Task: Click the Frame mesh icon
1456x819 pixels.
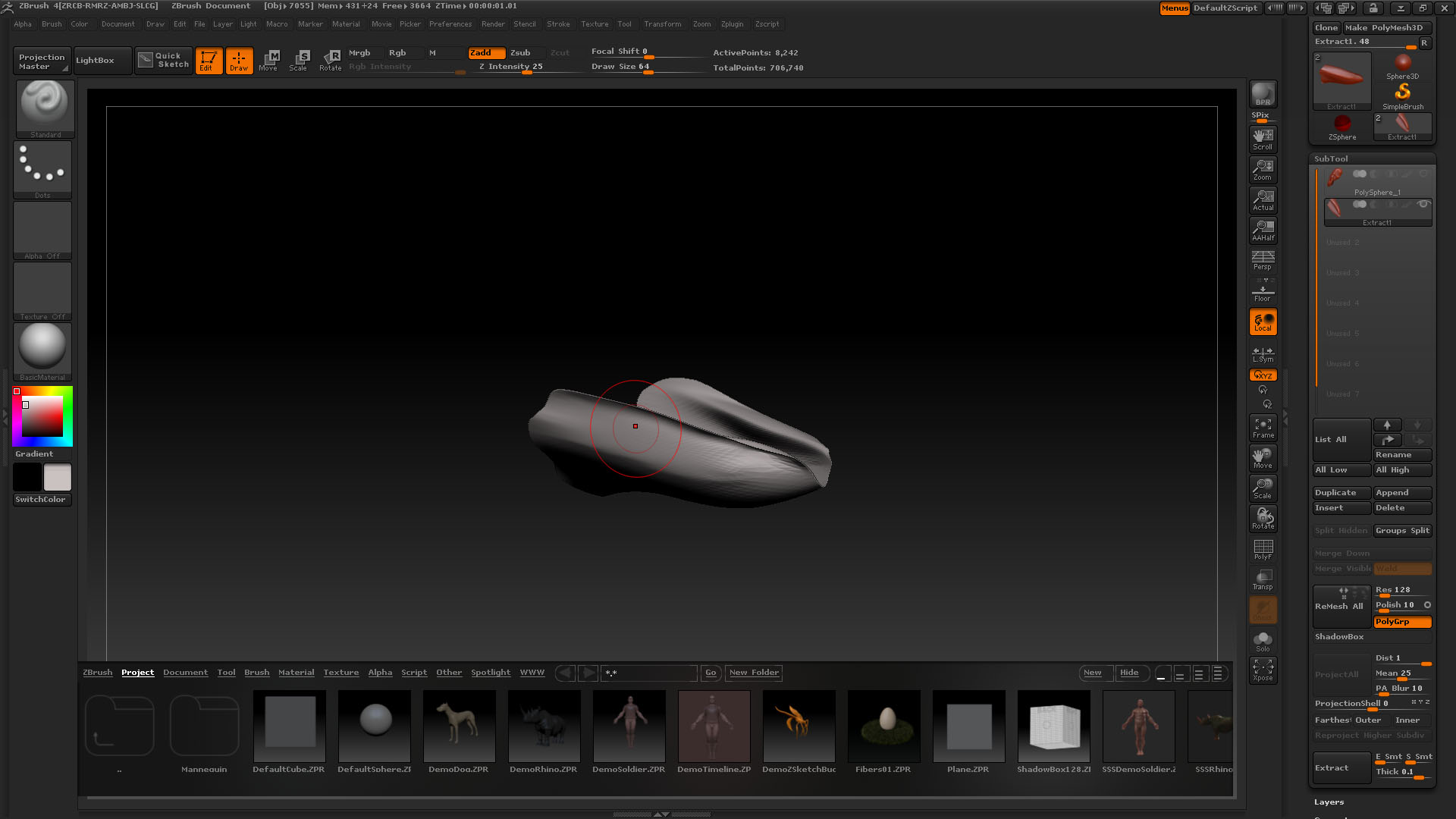Action: pyautogui.click(x=1263, y=428)
